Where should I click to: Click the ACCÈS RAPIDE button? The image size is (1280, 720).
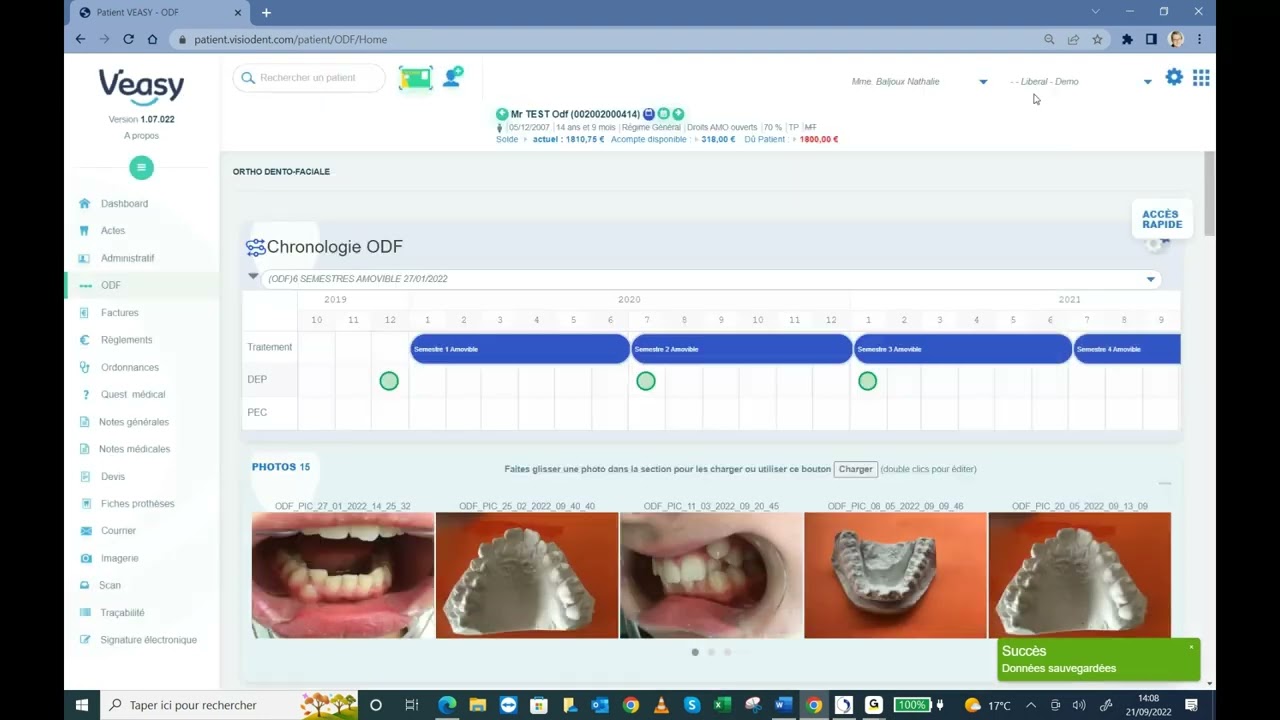tap(1162, 219)
